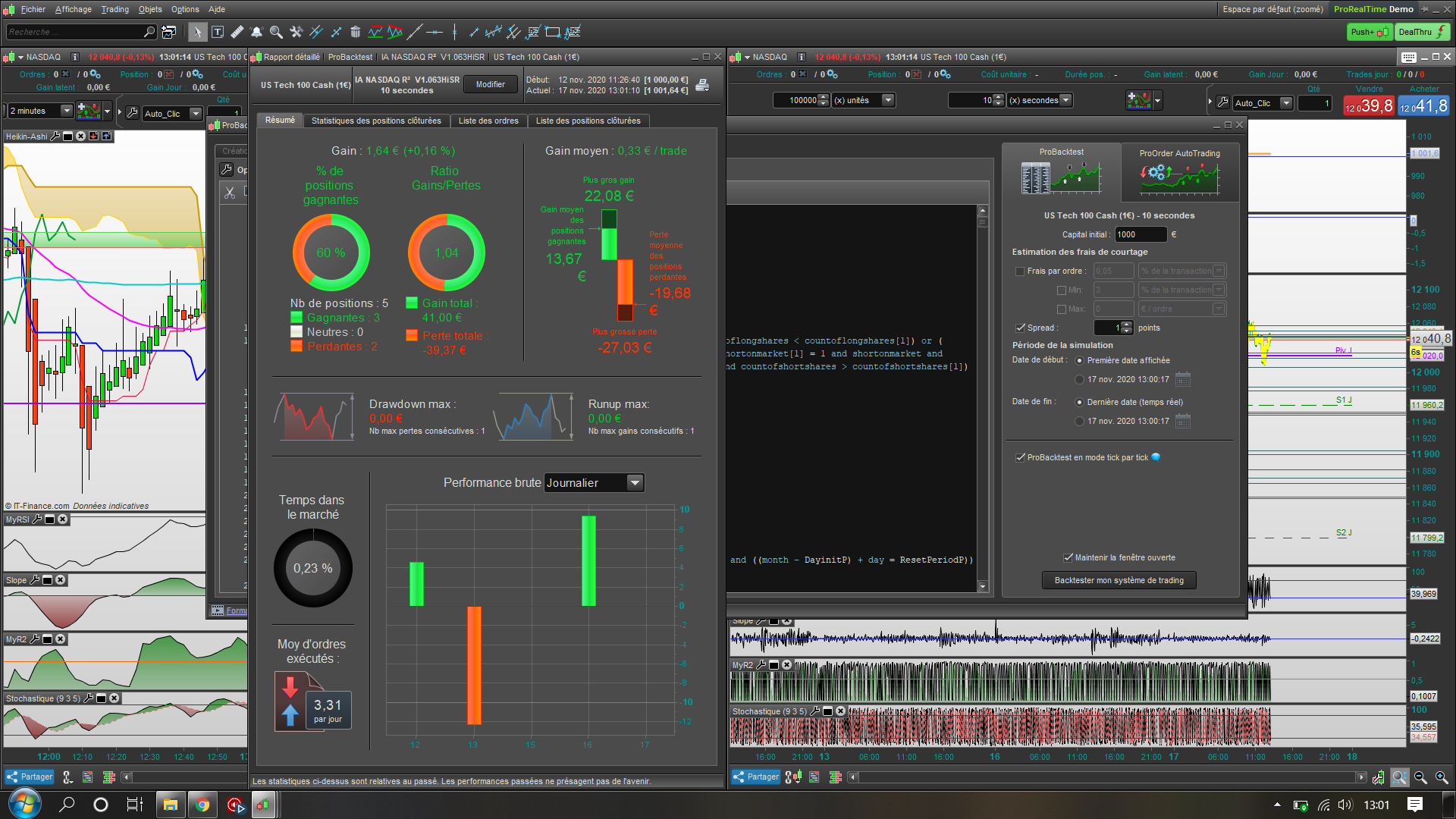The image size is (1456, 819).
Task: Open ProOrder AutoTrading chart icon
Action: point(1179,177)
